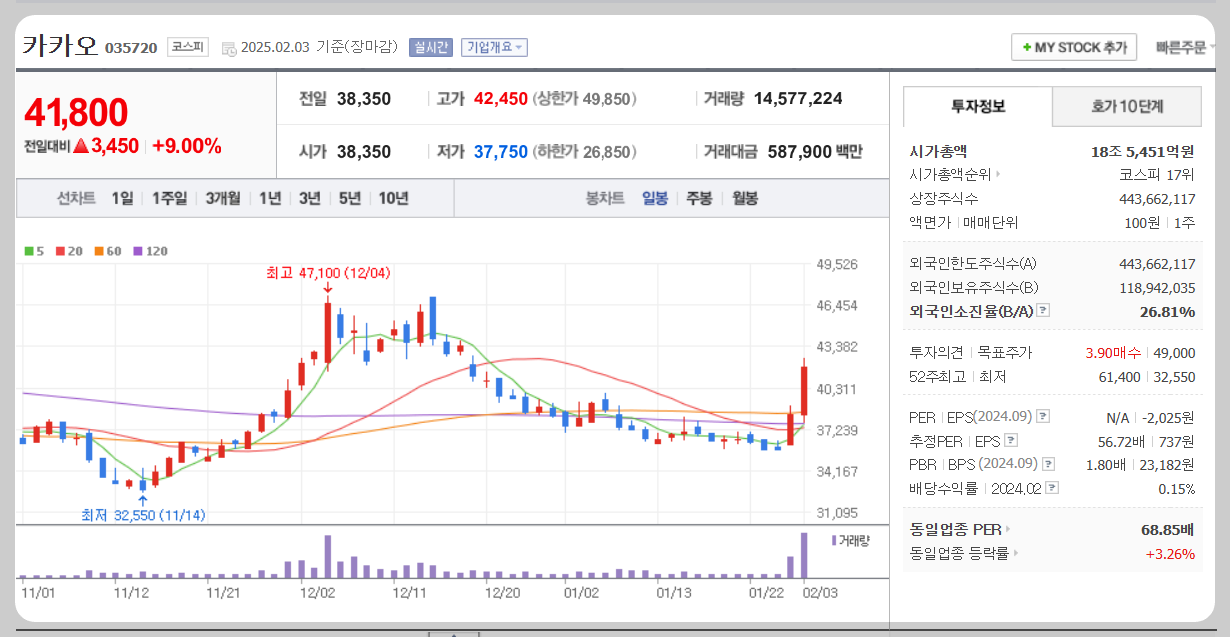Image resolution: width=1230 pixels, height=637 pixels.
Task: Click the red up-triangle next to 3,450
Action: click(x=81, y=146)
